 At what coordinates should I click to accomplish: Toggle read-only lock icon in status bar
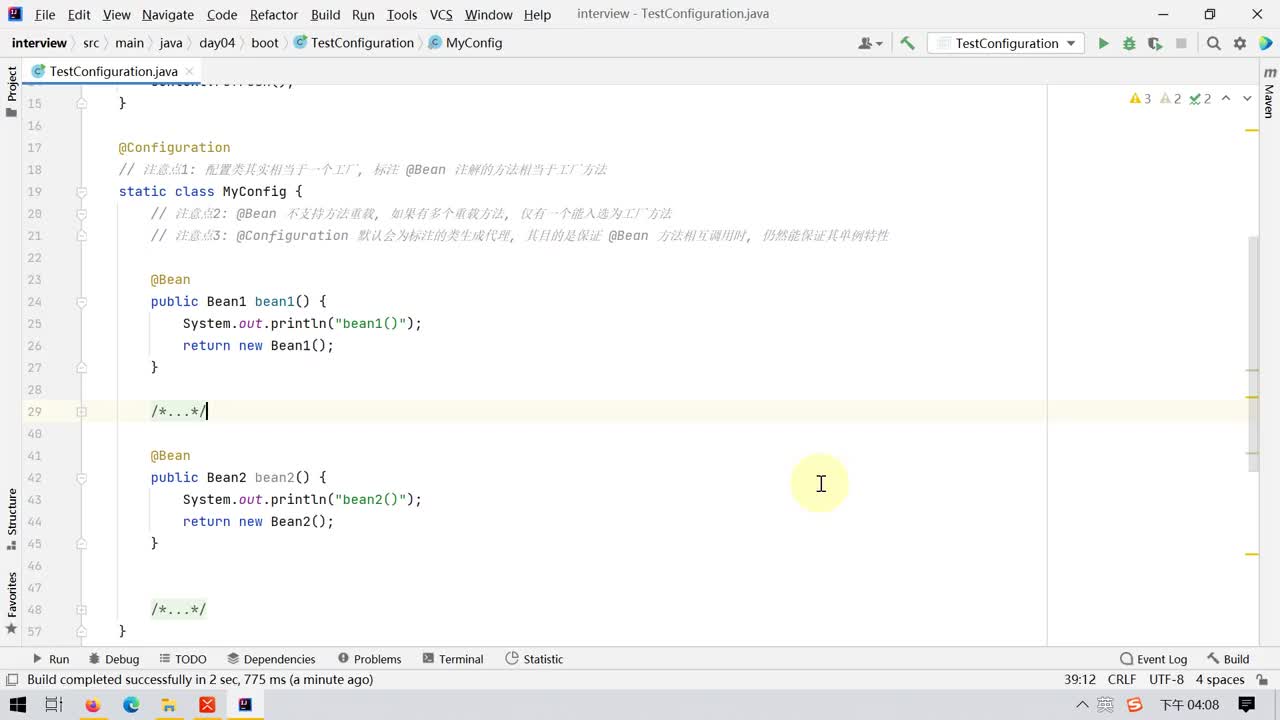pyautogui.click(x=1263, y=679)
